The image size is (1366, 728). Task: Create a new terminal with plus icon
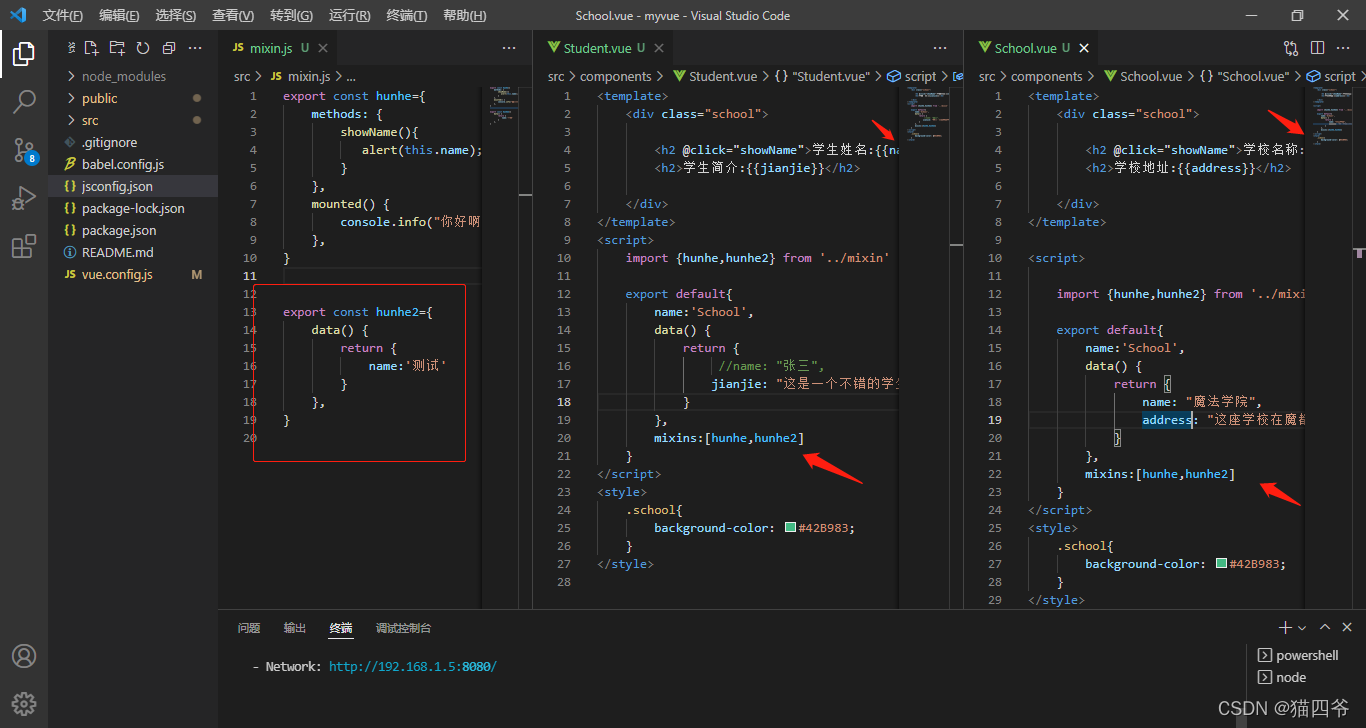pos(1285,627)
